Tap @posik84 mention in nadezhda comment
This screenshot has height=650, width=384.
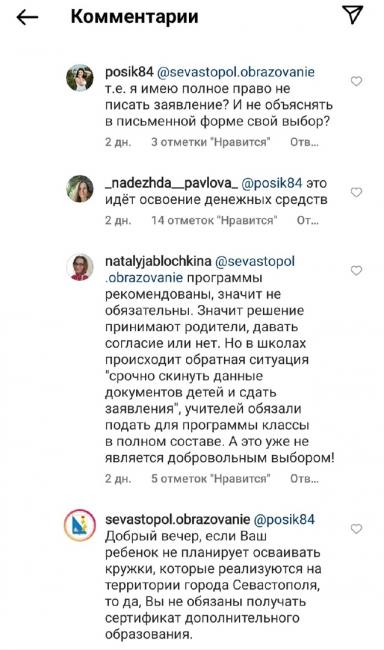(x=272, y=183)
